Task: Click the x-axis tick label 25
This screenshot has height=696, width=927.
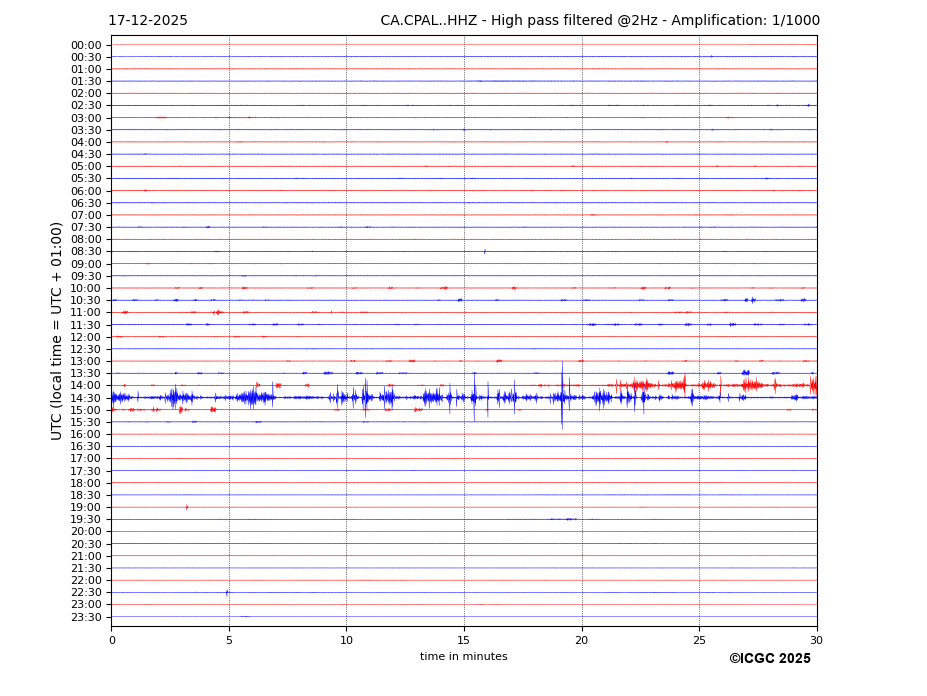Action: click(x=699, y=640)
